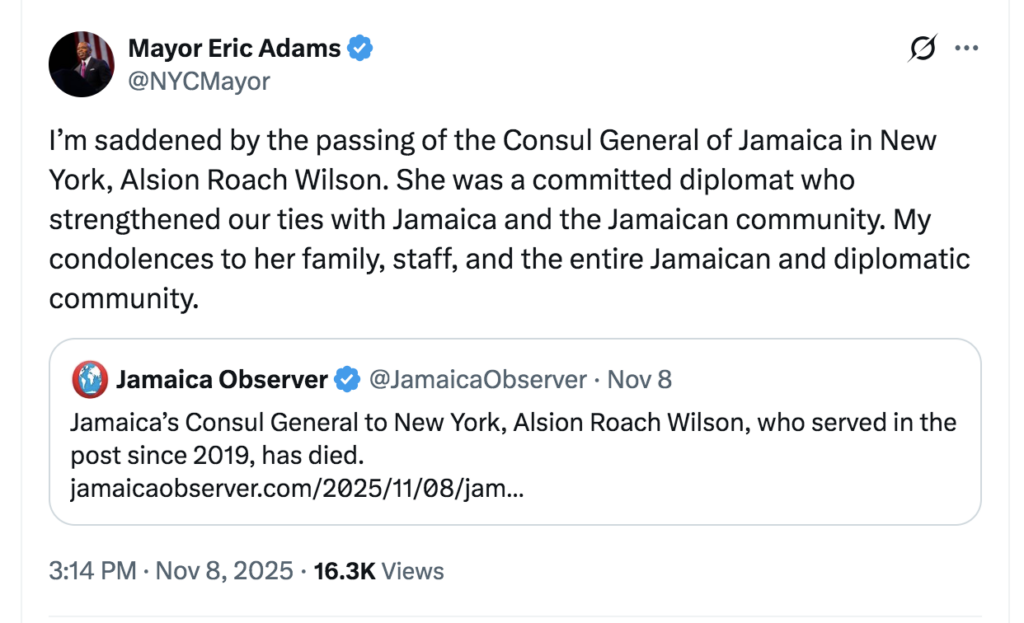Click the Nov 8 date in quoted post
The height and width of the screenshot is (623, 1024).
click(639, 380)
